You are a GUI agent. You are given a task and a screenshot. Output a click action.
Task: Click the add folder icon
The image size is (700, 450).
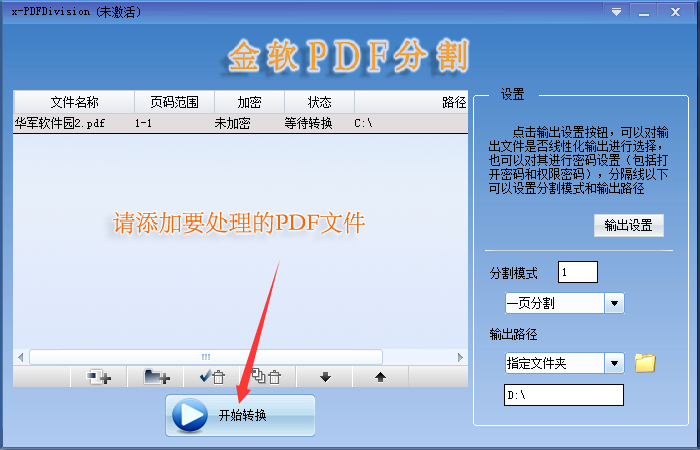pos(156,377)
